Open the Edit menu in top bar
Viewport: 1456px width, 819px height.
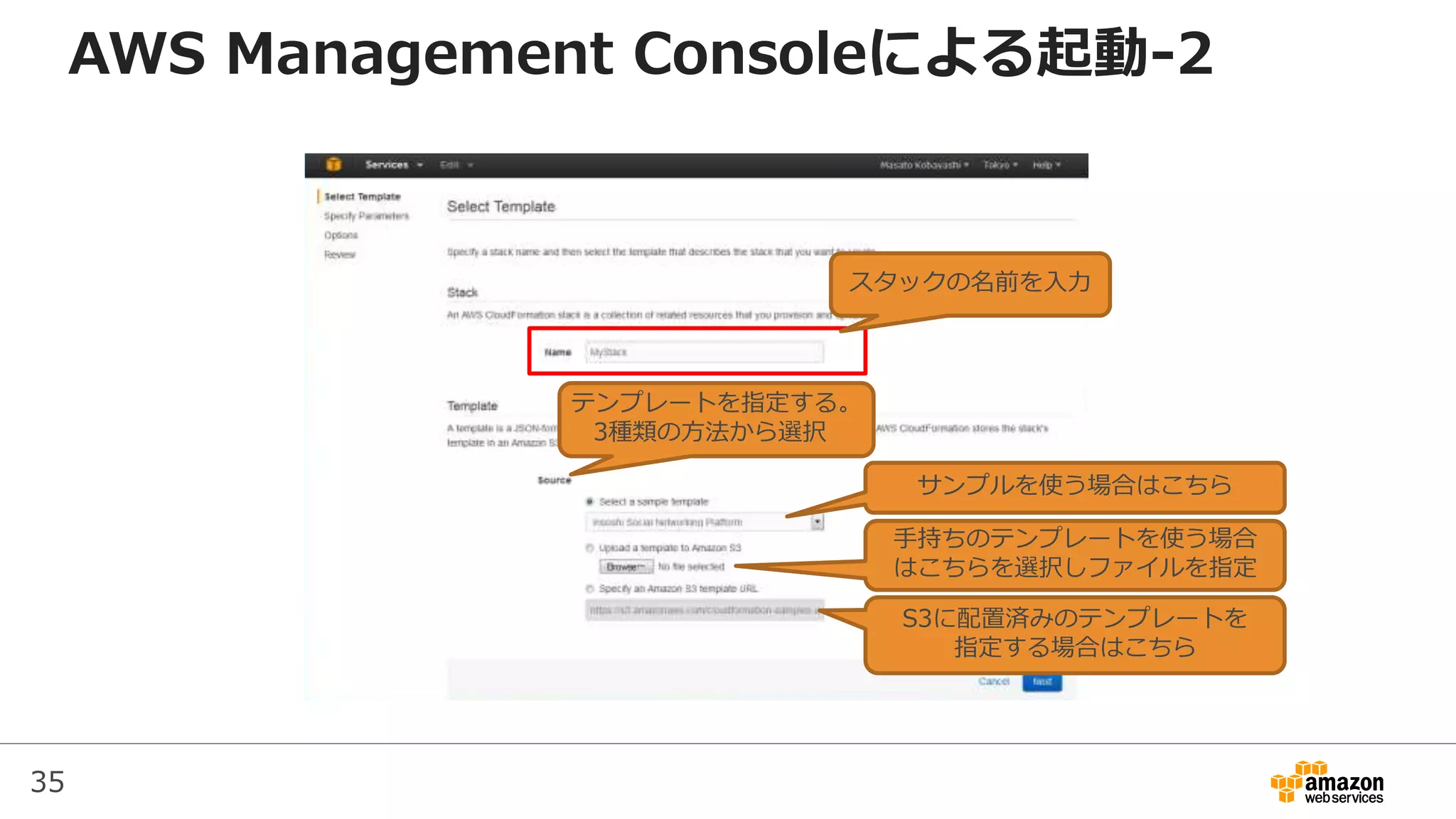point(456,165)
